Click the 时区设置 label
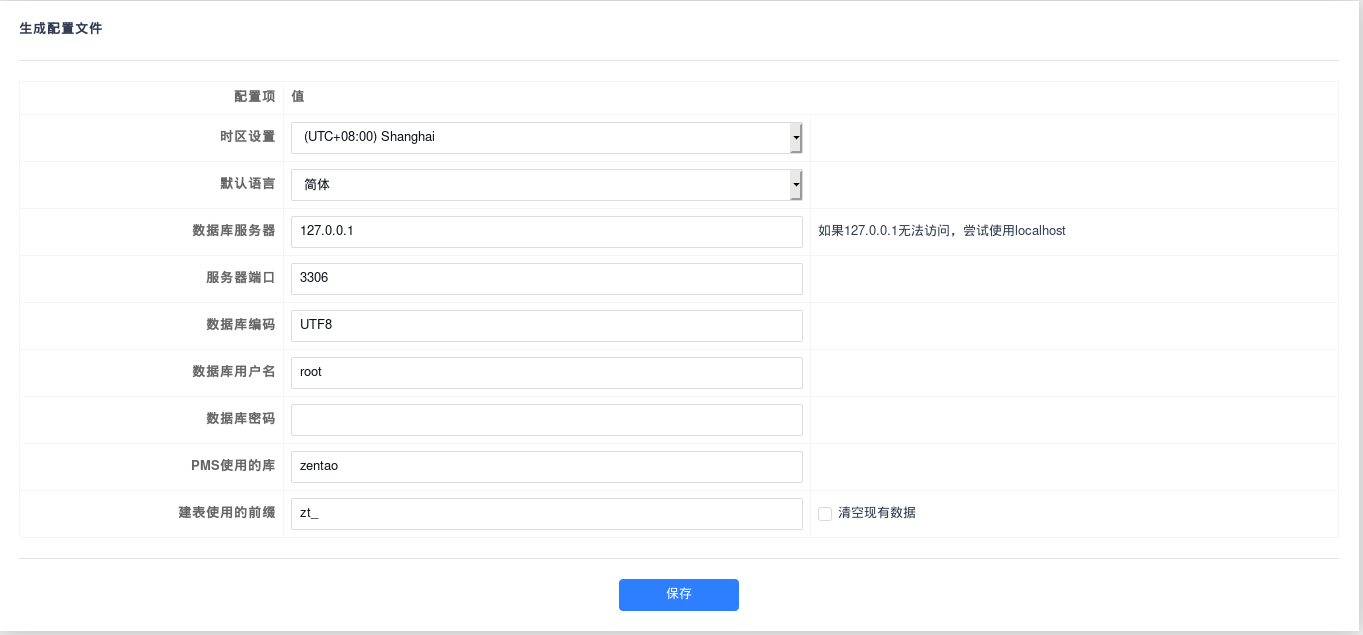The width and height of the screenshot is (1363, 635). pos(248,137)
